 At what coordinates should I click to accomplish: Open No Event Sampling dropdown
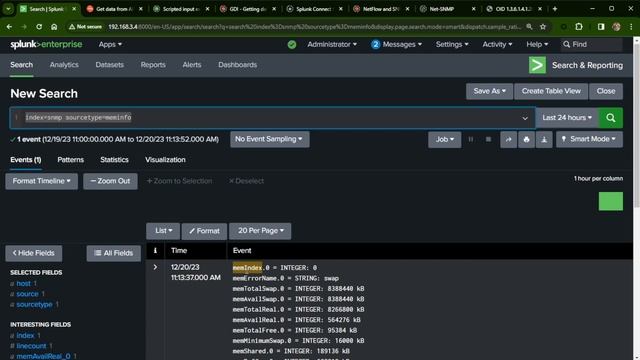[x=269, y=139]
